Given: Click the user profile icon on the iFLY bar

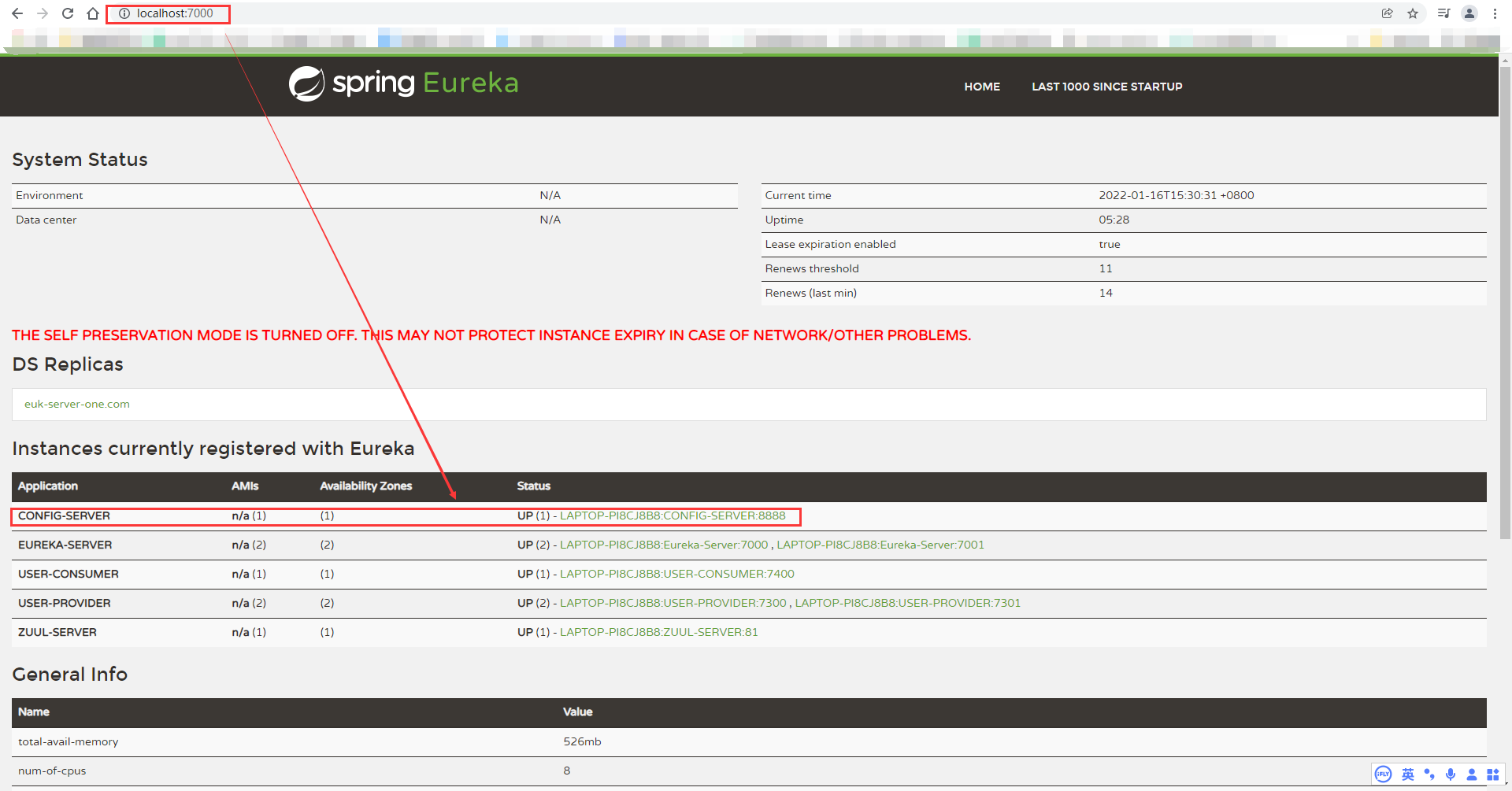Looking at the screenshot, I should [x=1472, y=774].
